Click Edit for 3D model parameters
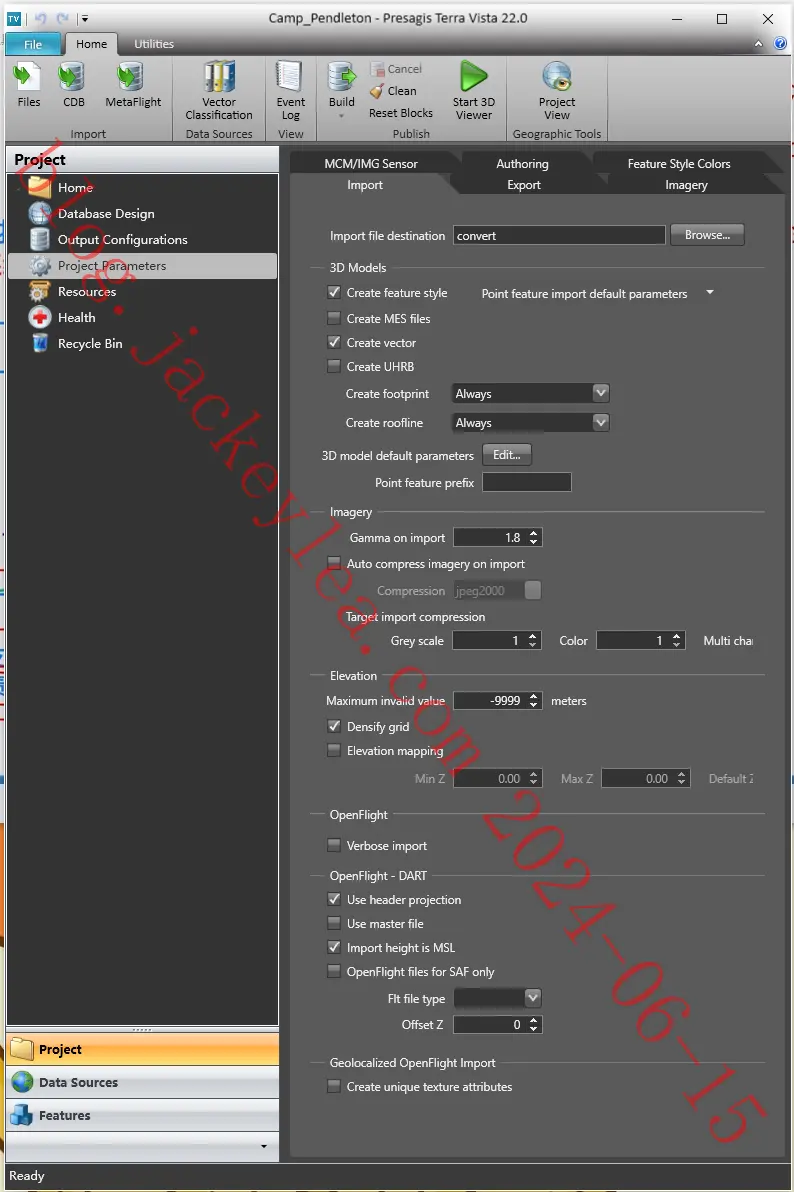This screenshot has height=1192, width=794. pyautogui.click(x=507, y=455)
